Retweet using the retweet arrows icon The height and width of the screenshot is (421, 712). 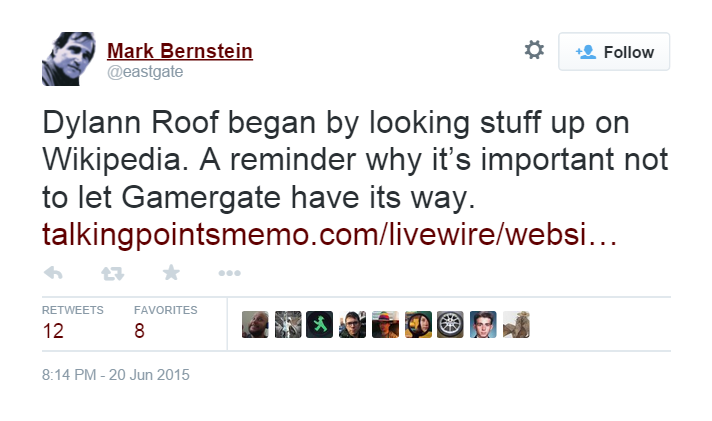112,273
